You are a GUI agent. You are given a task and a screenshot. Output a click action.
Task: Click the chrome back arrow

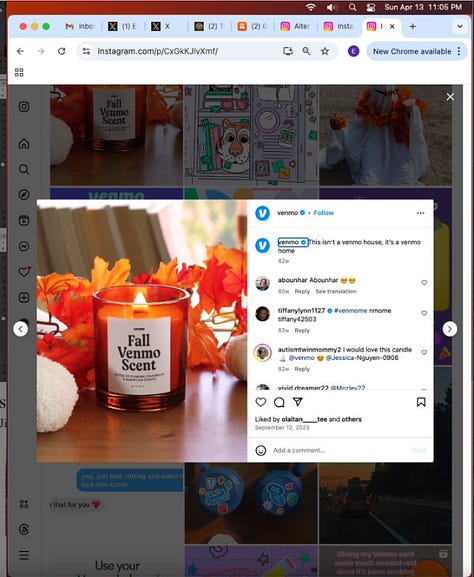20,51
